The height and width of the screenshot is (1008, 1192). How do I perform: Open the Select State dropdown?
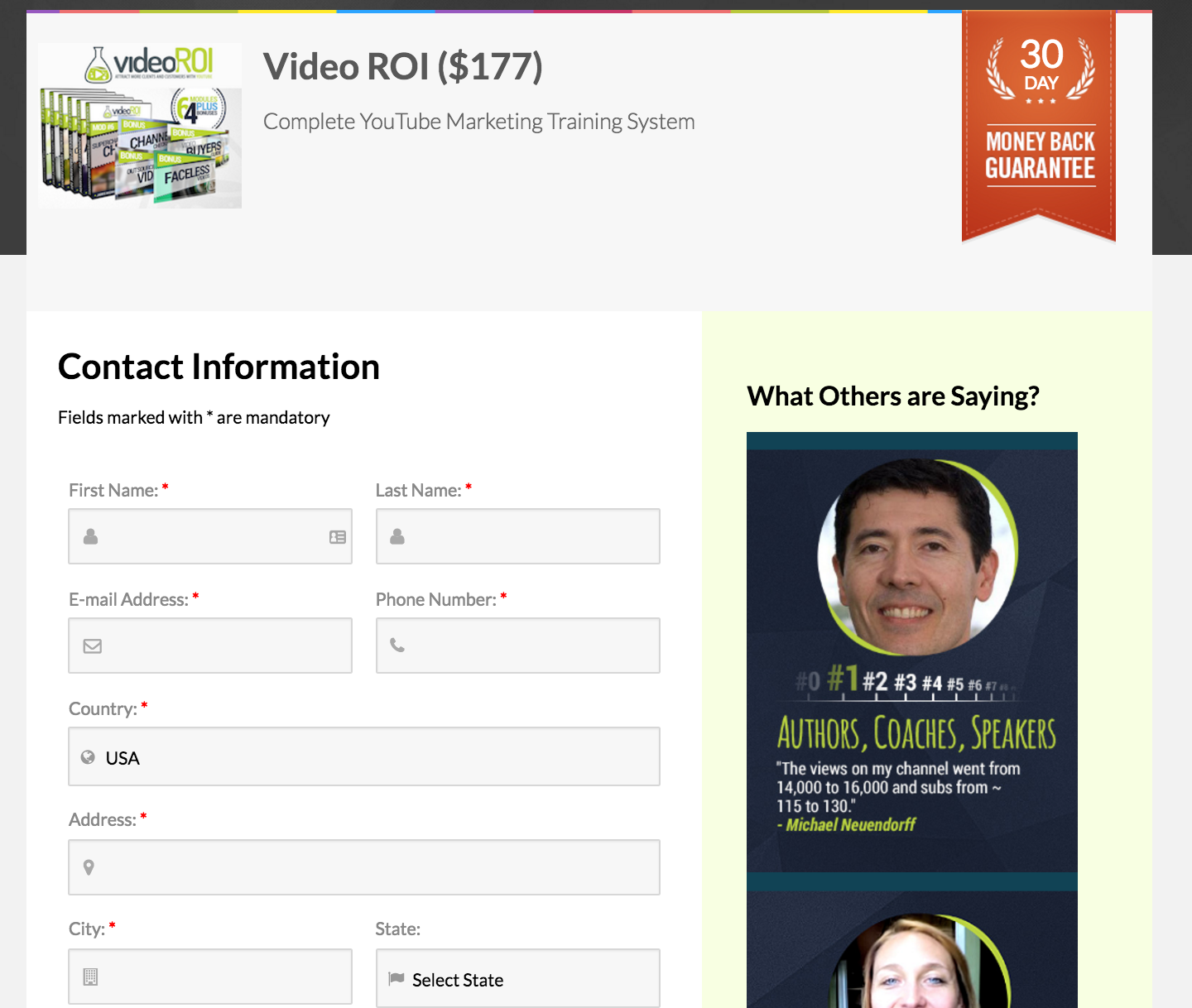pos(518,978)
